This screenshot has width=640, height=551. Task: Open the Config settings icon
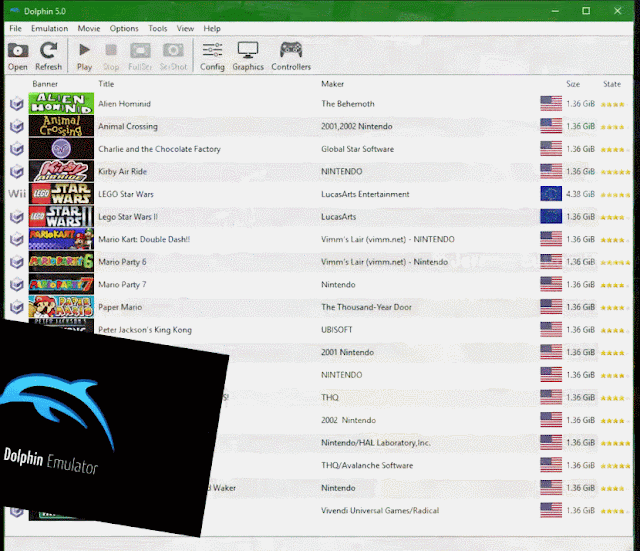coord(212,56)
